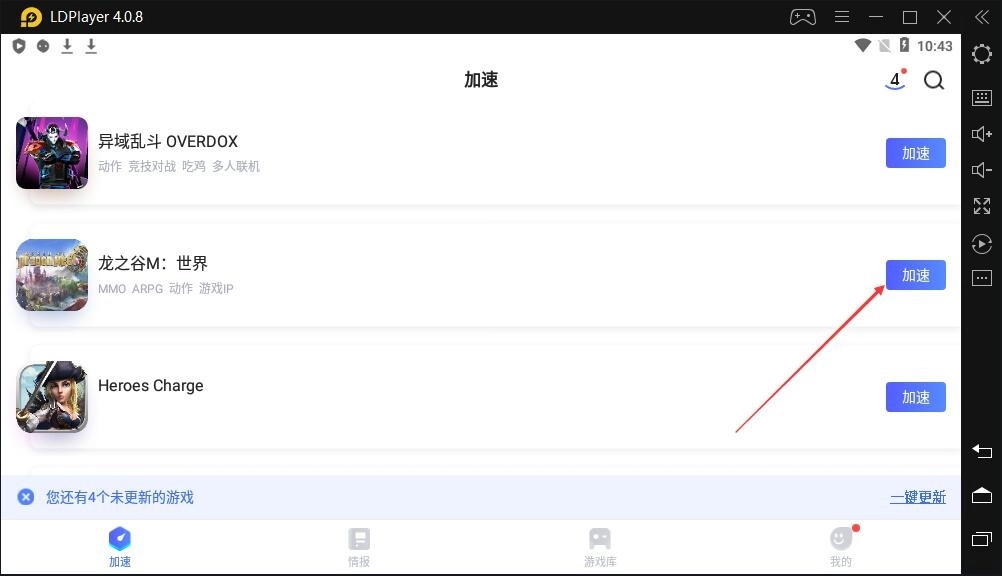This screenshot has width=1002, height=576.
Task: Click the 一键更新 link
Action: 918,497
